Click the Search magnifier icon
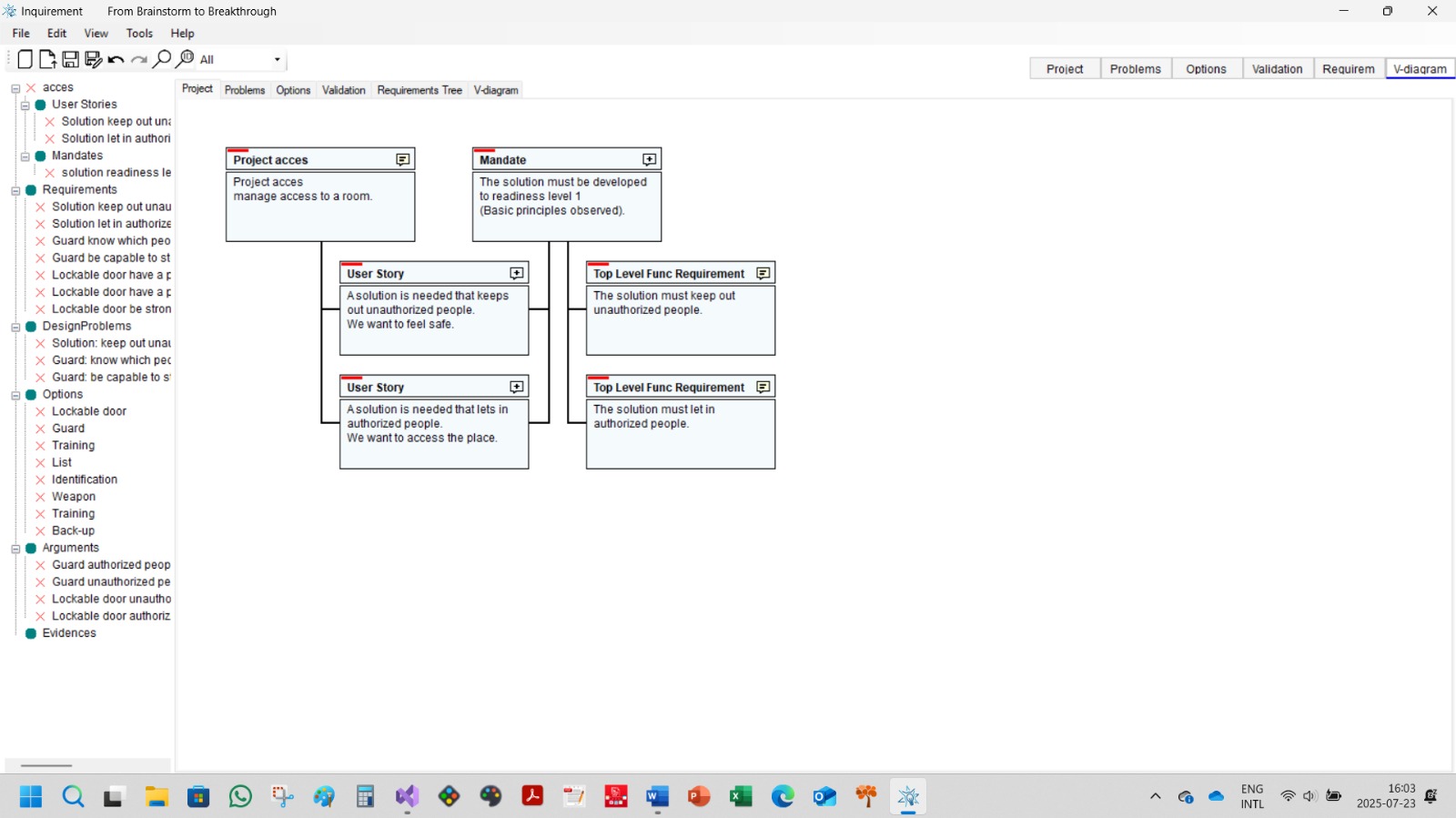Image resolution: width=1456 pixels, height=818 pixels. tap(161, 59)
